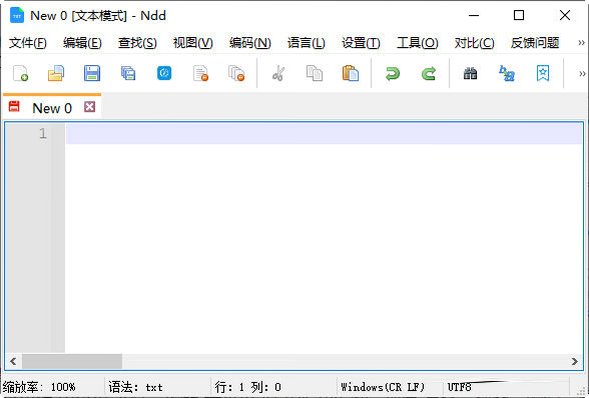The width and height of the screenshot is (589, 398).
Task: Click the horizontal scrollbar right arrow
Action: 575,361
